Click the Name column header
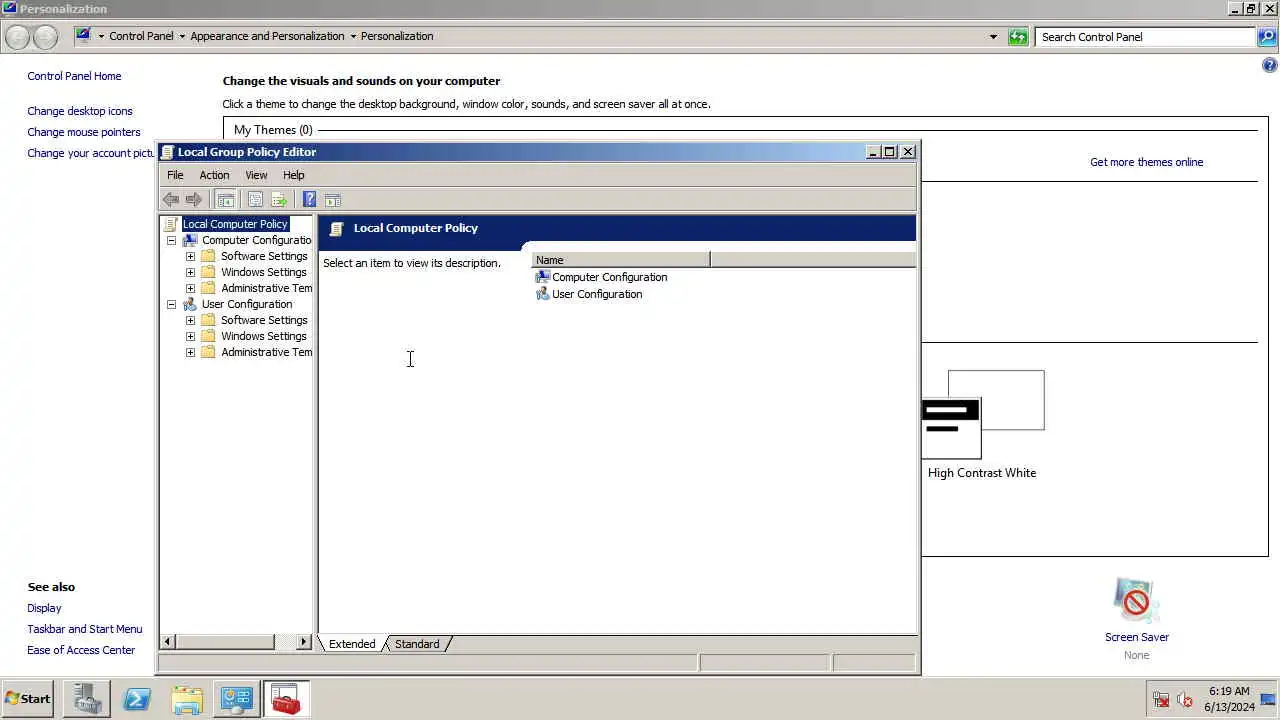The height and width of the screenshot is (720, 1280). tap(620, 260)
